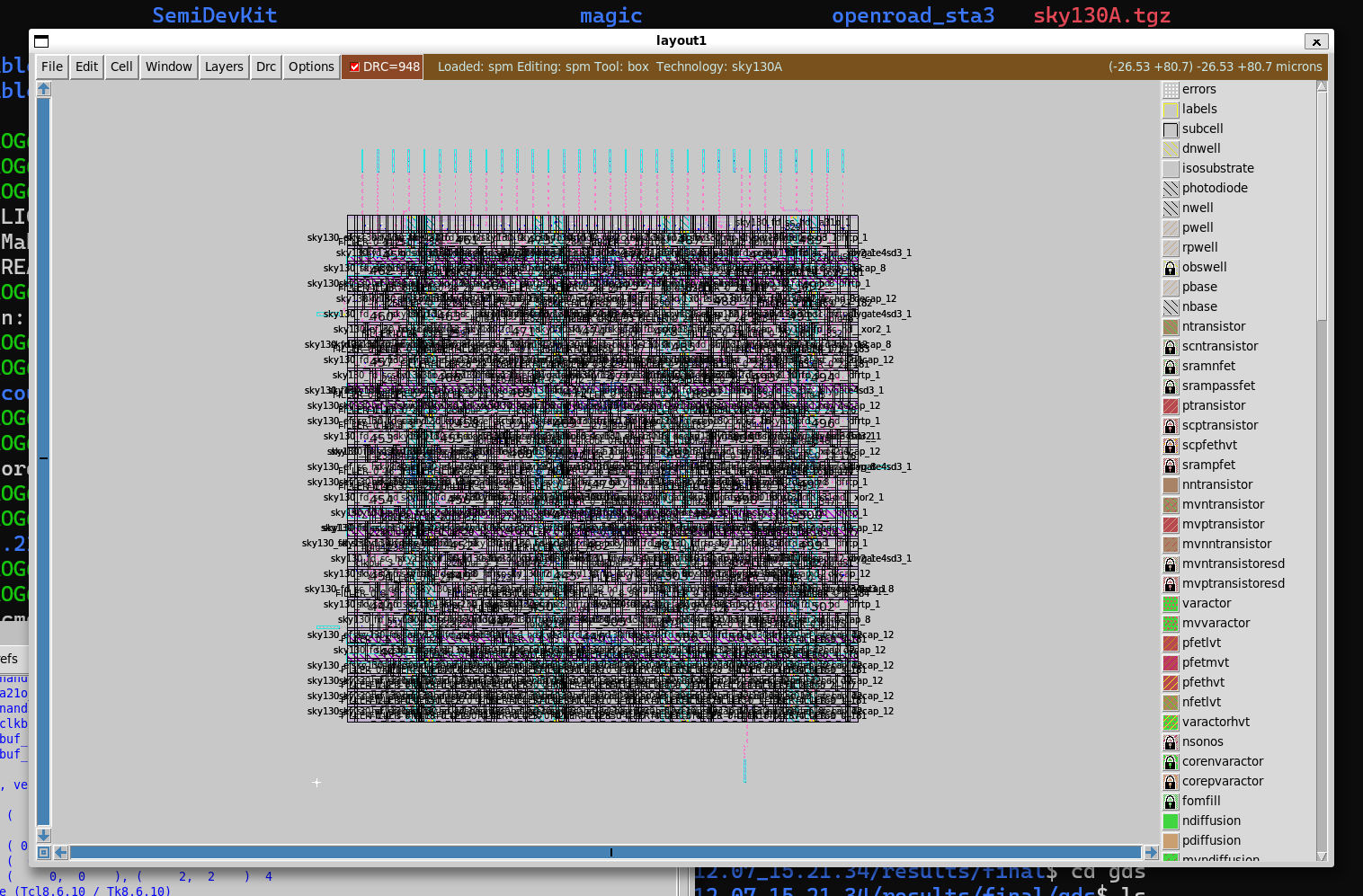
Task: Open the Window dropdown menu
Action: [168, 67]
